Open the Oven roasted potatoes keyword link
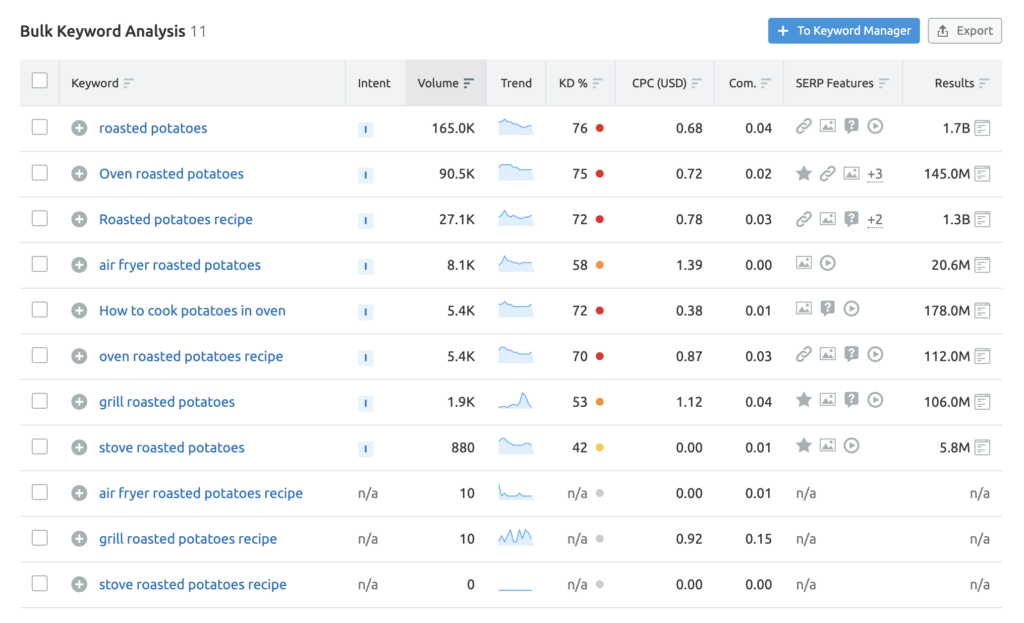The height and width of the screenshot is (623, 1024). pos(171,174)
